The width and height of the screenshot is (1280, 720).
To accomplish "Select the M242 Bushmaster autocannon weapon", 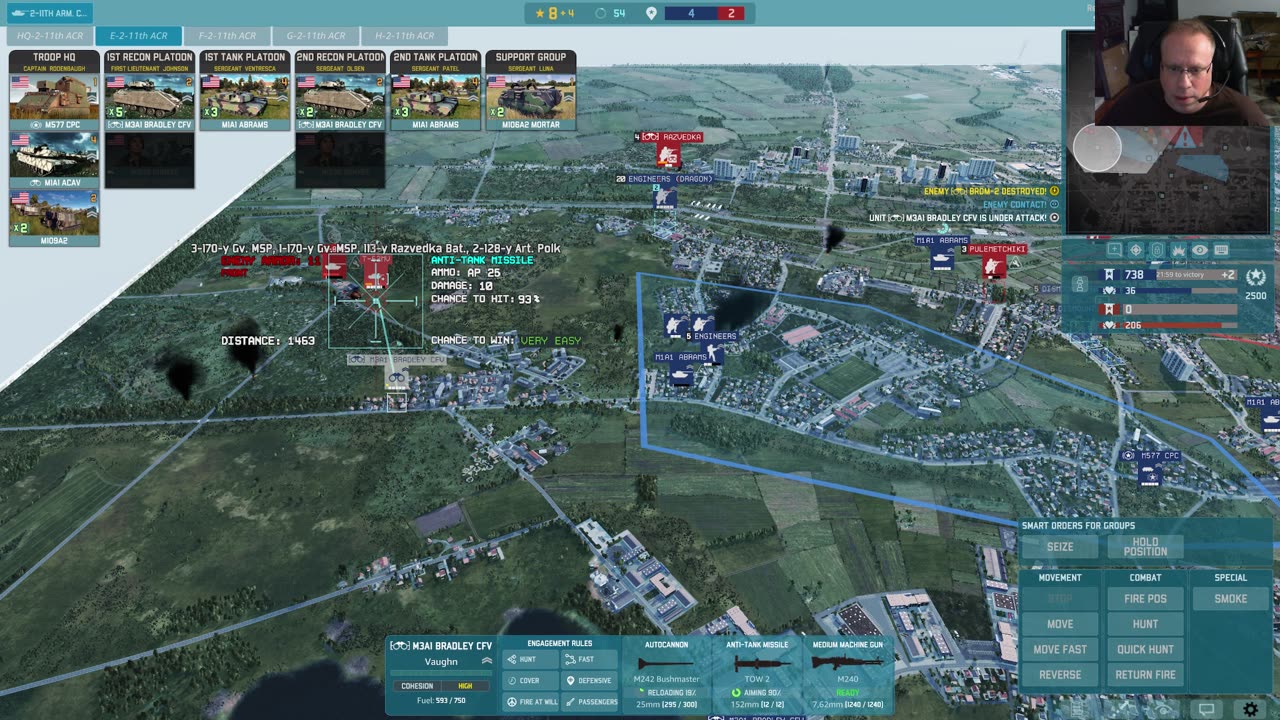I will pyautogui.click(x=667, y=676).
